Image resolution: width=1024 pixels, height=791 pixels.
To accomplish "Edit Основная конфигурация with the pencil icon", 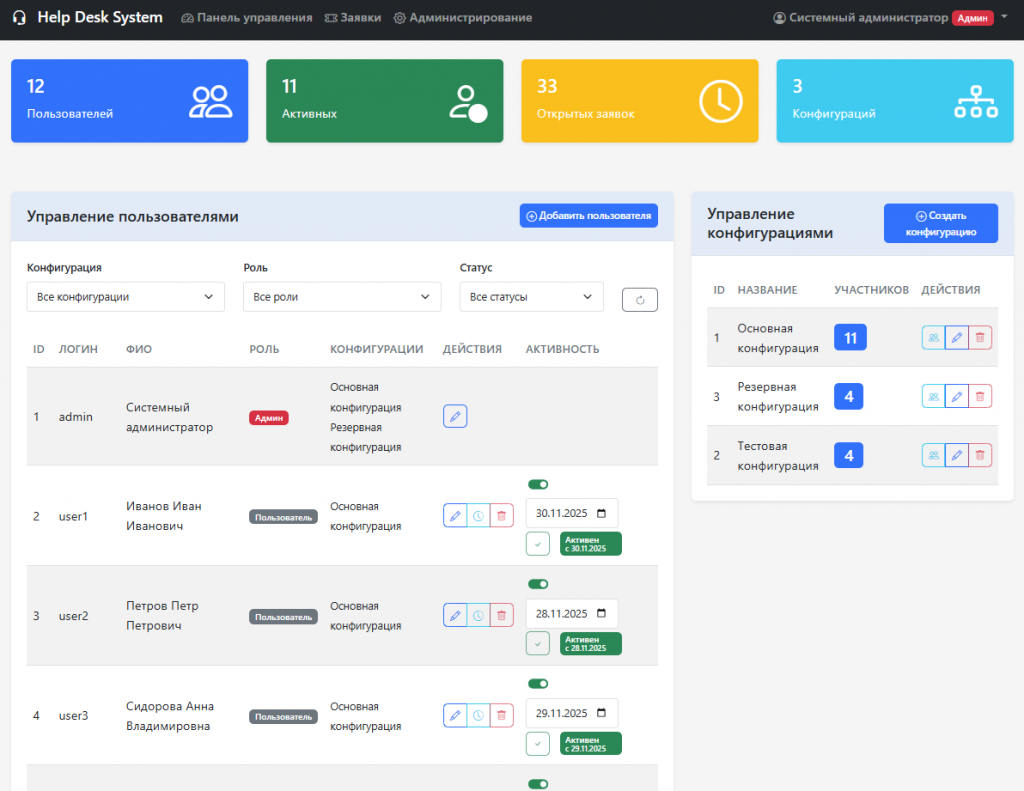I will [957, 338].
